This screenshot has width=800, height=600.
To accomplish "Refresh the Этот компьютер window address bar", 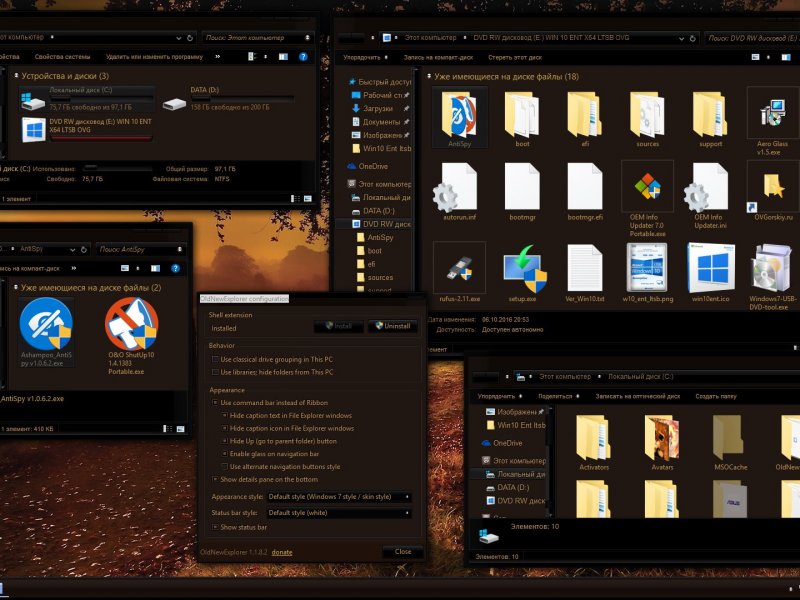I will click(x=190, y=38).
